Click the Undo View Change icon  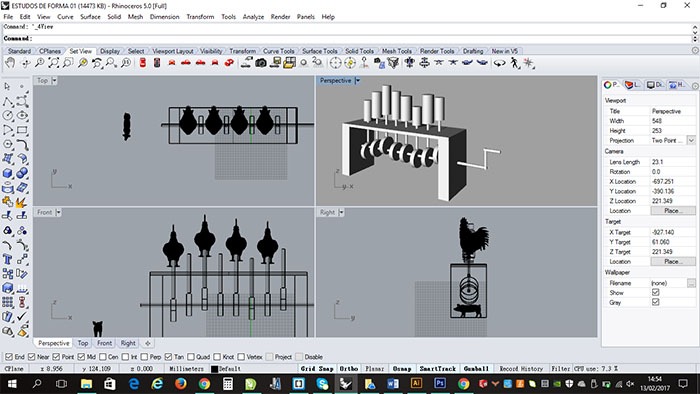click(97, 63)
